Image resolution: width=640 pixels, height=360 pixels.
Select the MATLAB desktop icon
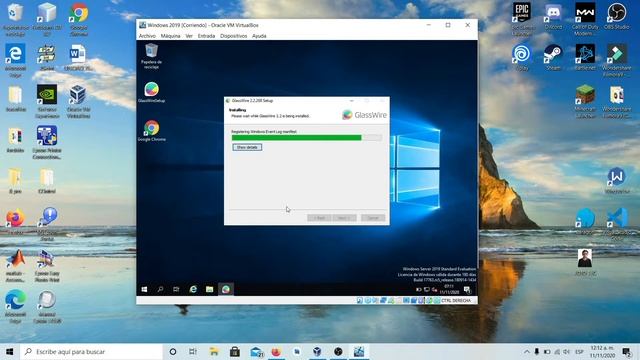click(x=16, y=266)
